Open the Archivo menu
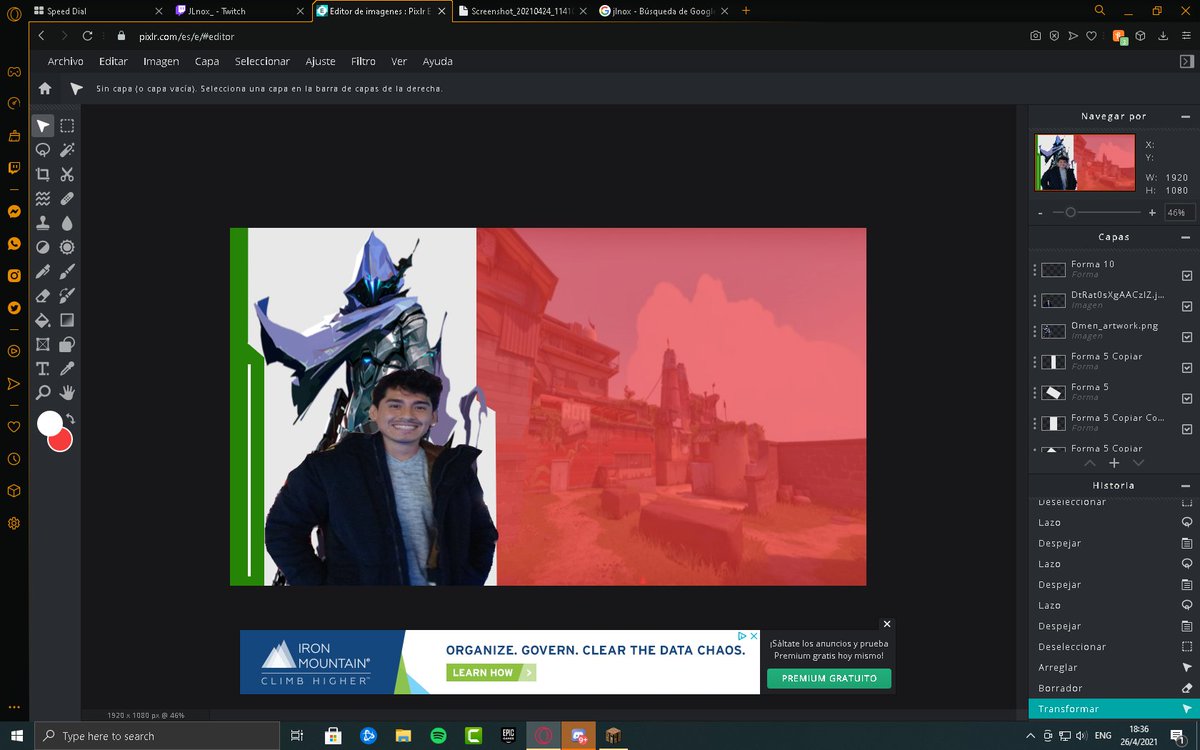The height and width of the screenshot is (750, 1200). (x=65, y=61)
